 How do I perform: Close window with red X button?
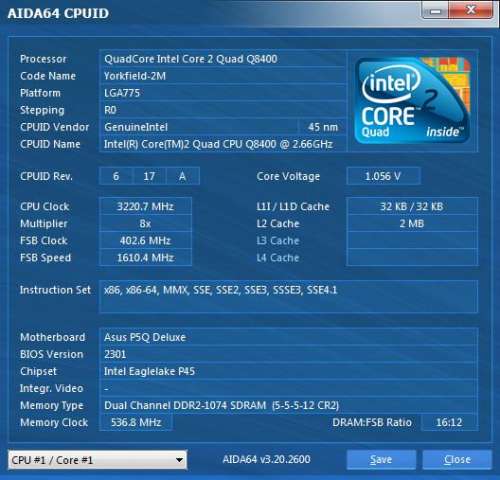click(471, 10)
